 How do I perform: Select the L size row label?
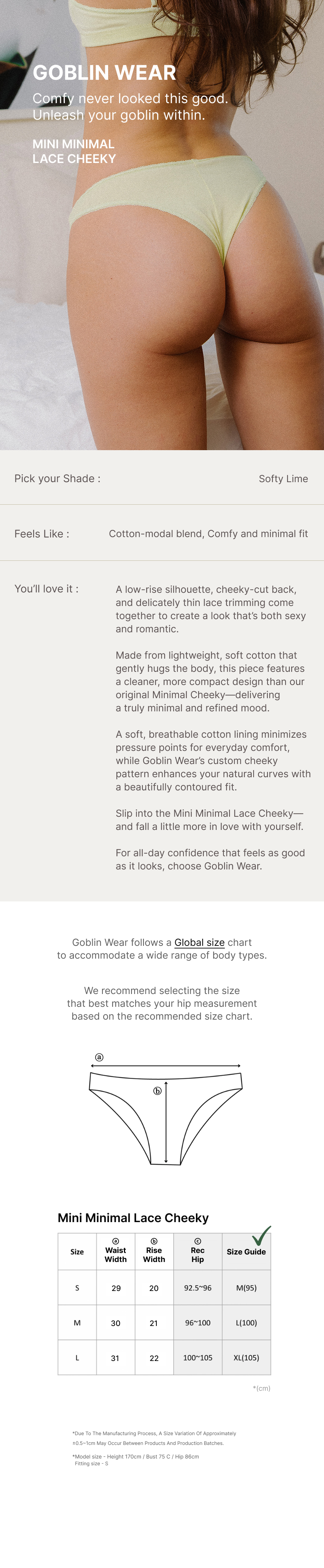(x=77, y=1357)
